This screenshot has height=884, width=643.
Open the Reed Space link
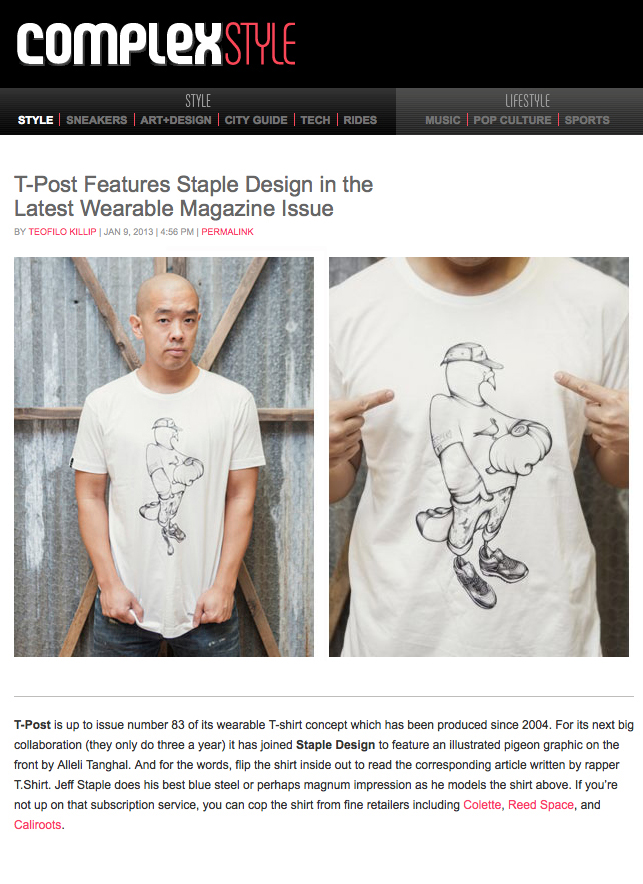[x=541, y=805]
